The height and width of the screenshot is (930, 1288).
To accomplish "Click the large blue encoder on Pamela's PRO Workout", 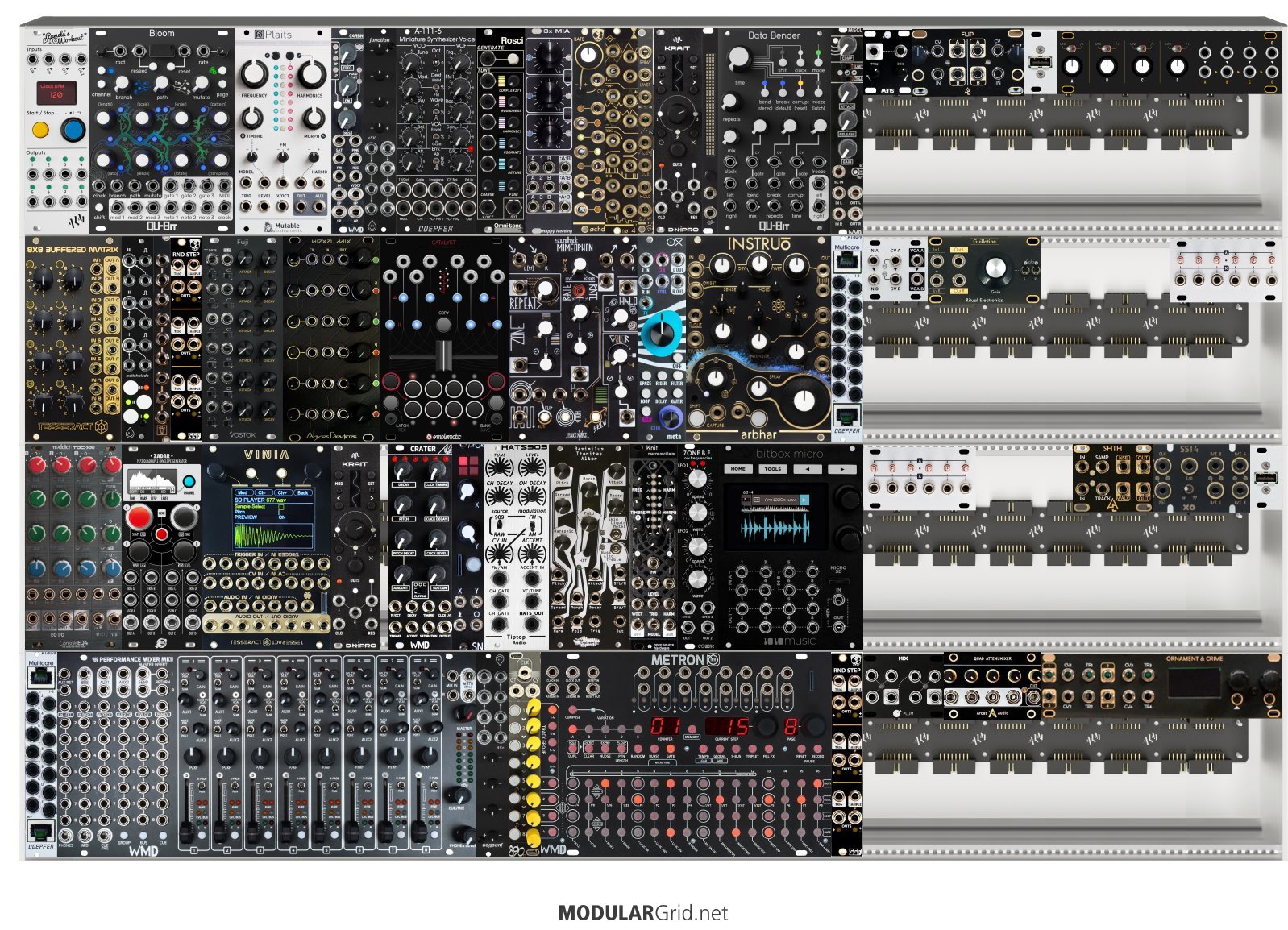I will 73,130.
